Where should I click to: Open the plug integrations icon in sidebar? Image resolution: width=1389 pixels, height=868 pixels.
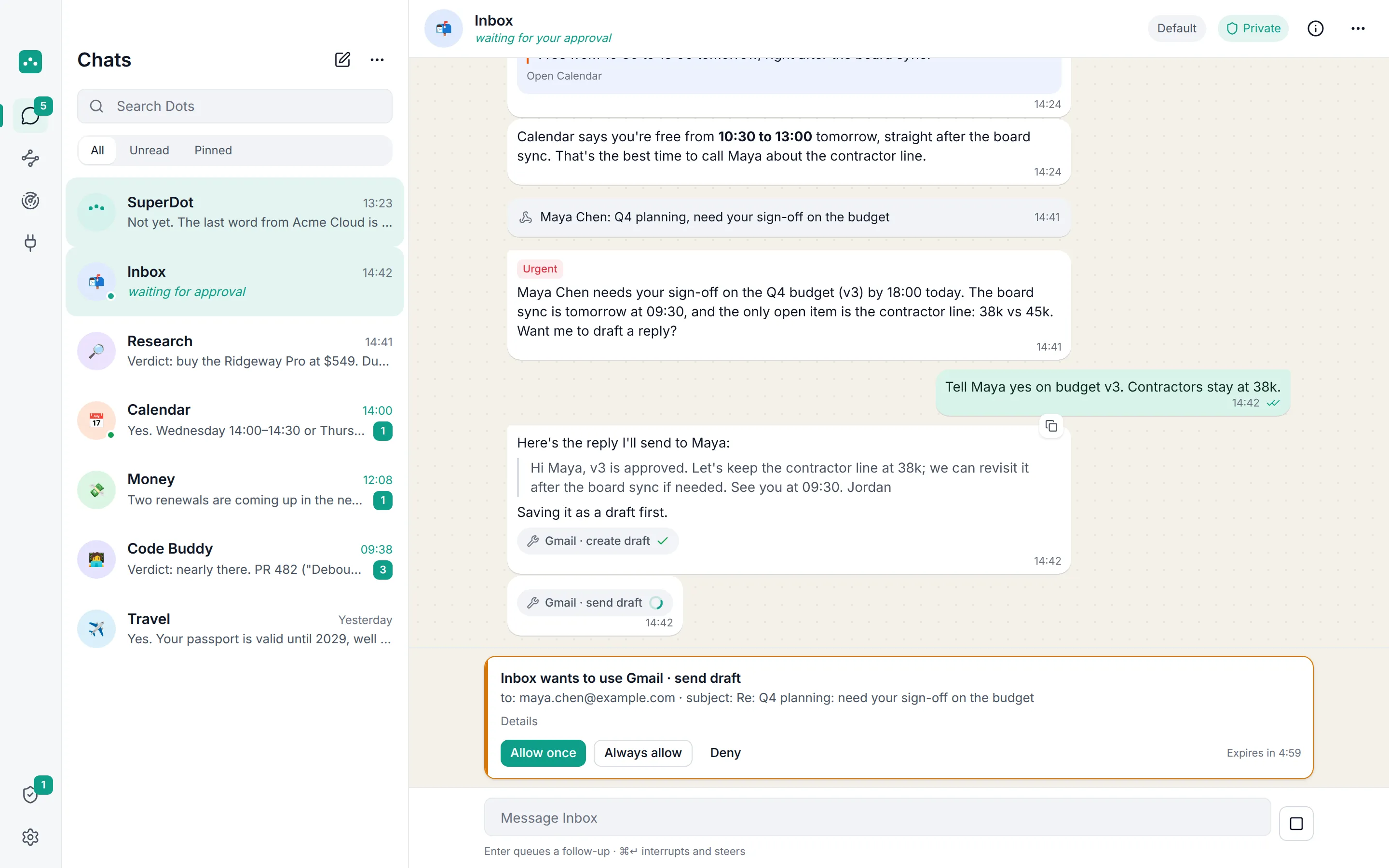[x=30, y=243]
